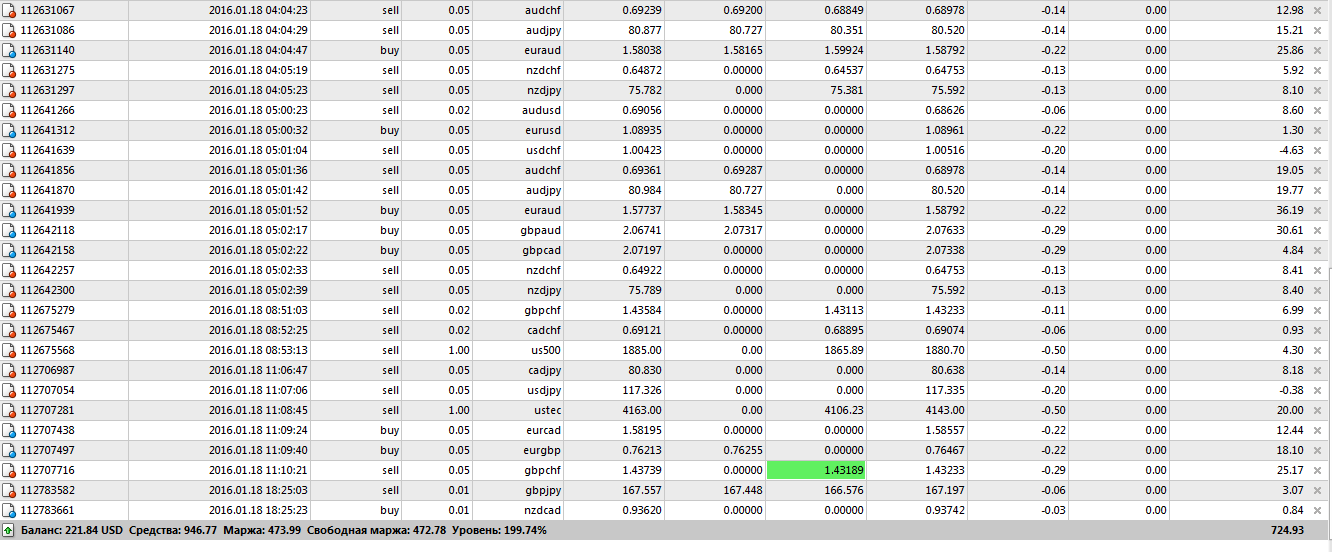Click the green highlighted take profit 1.43189
Image resolution: width=1332 pixels, height=552 pixels.
coord(816,470)
